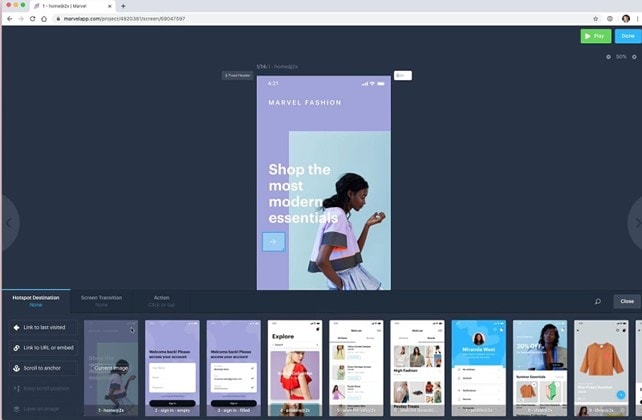Switch to the Hotspot Destination tab
This screenshot has width=642, height=420.
(36, 301)
